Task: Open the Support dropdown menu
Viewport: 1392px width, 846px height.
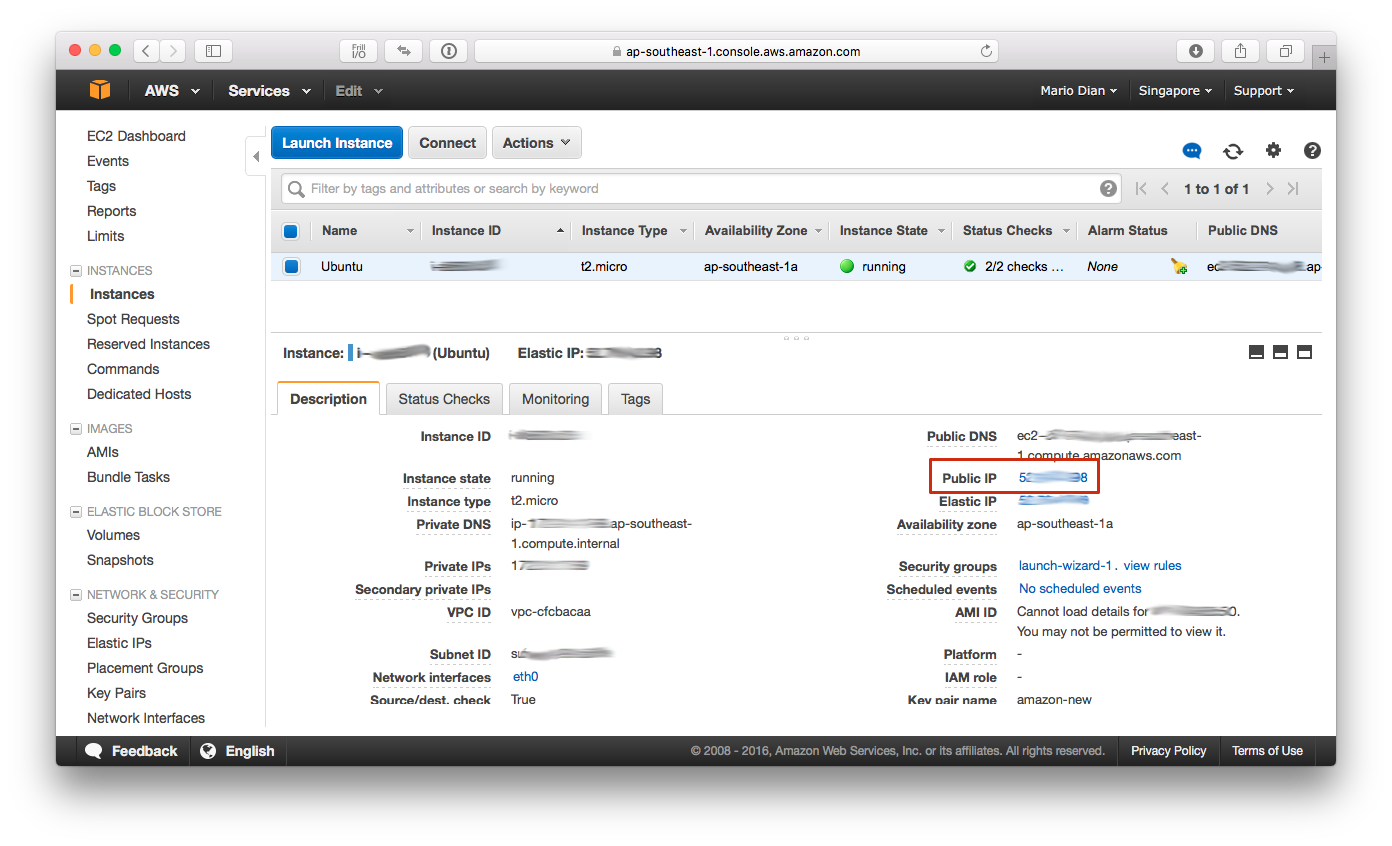Action: pyautogui.click(x=1264, y=90)
